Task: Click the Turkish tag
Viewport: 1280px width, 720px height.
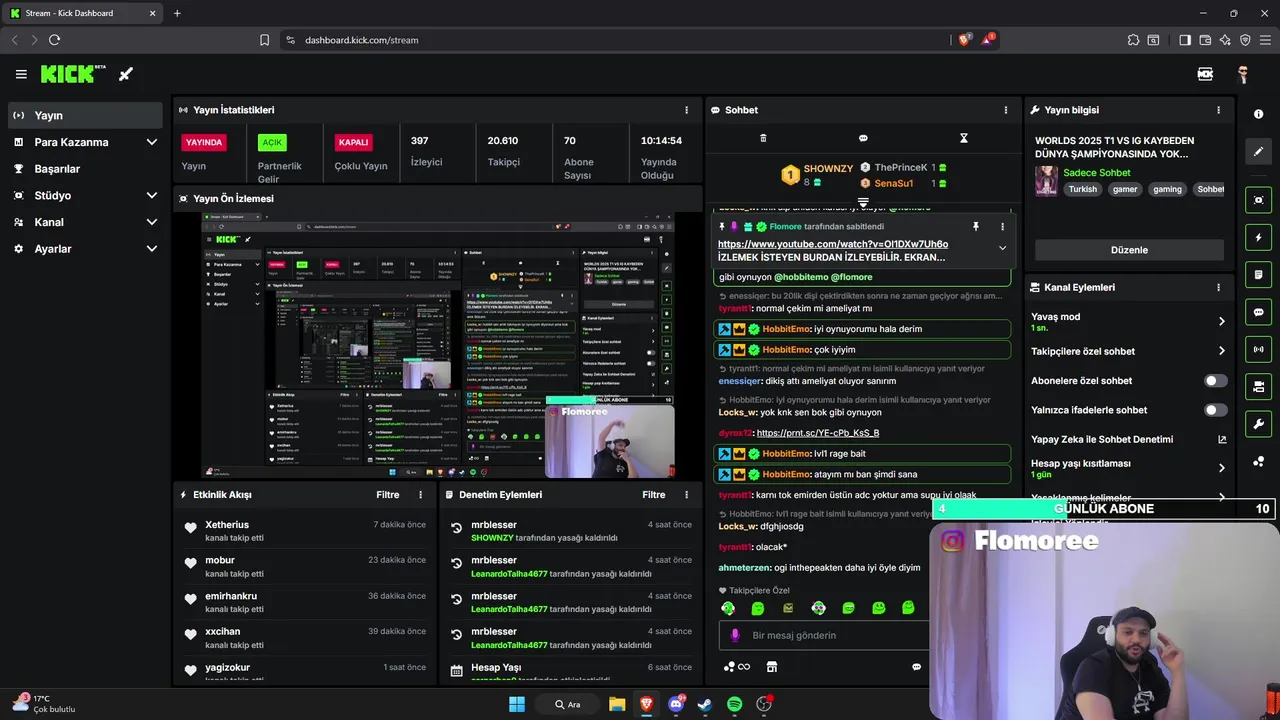Action: (x=1082, y=189)
